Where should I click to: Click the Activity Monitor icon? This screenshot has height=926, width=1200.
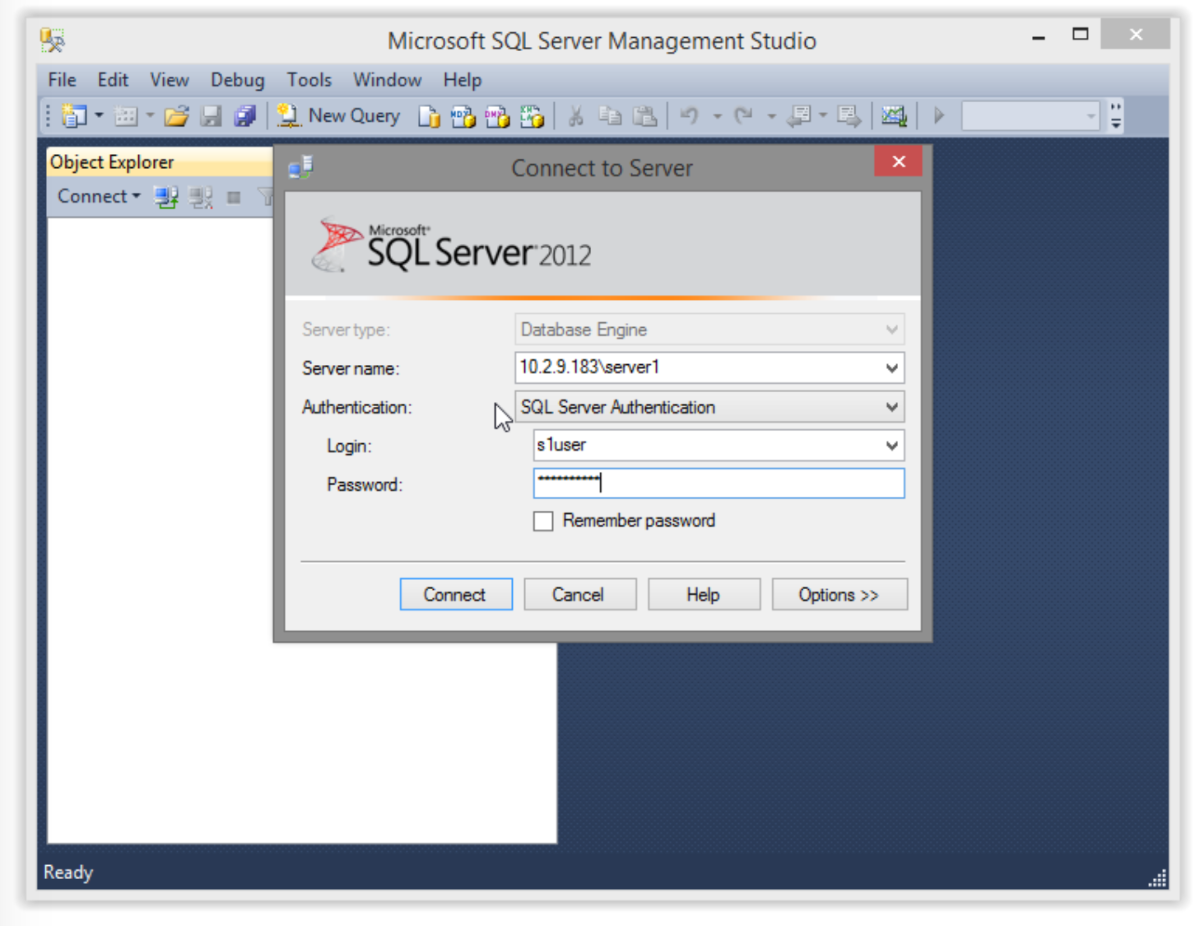894,116
